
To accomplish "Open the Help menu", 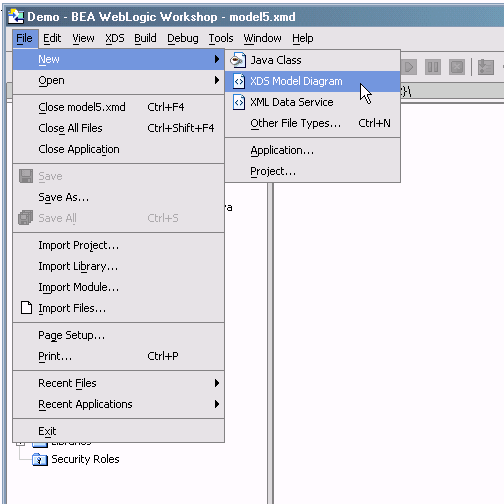I will 303,38.
